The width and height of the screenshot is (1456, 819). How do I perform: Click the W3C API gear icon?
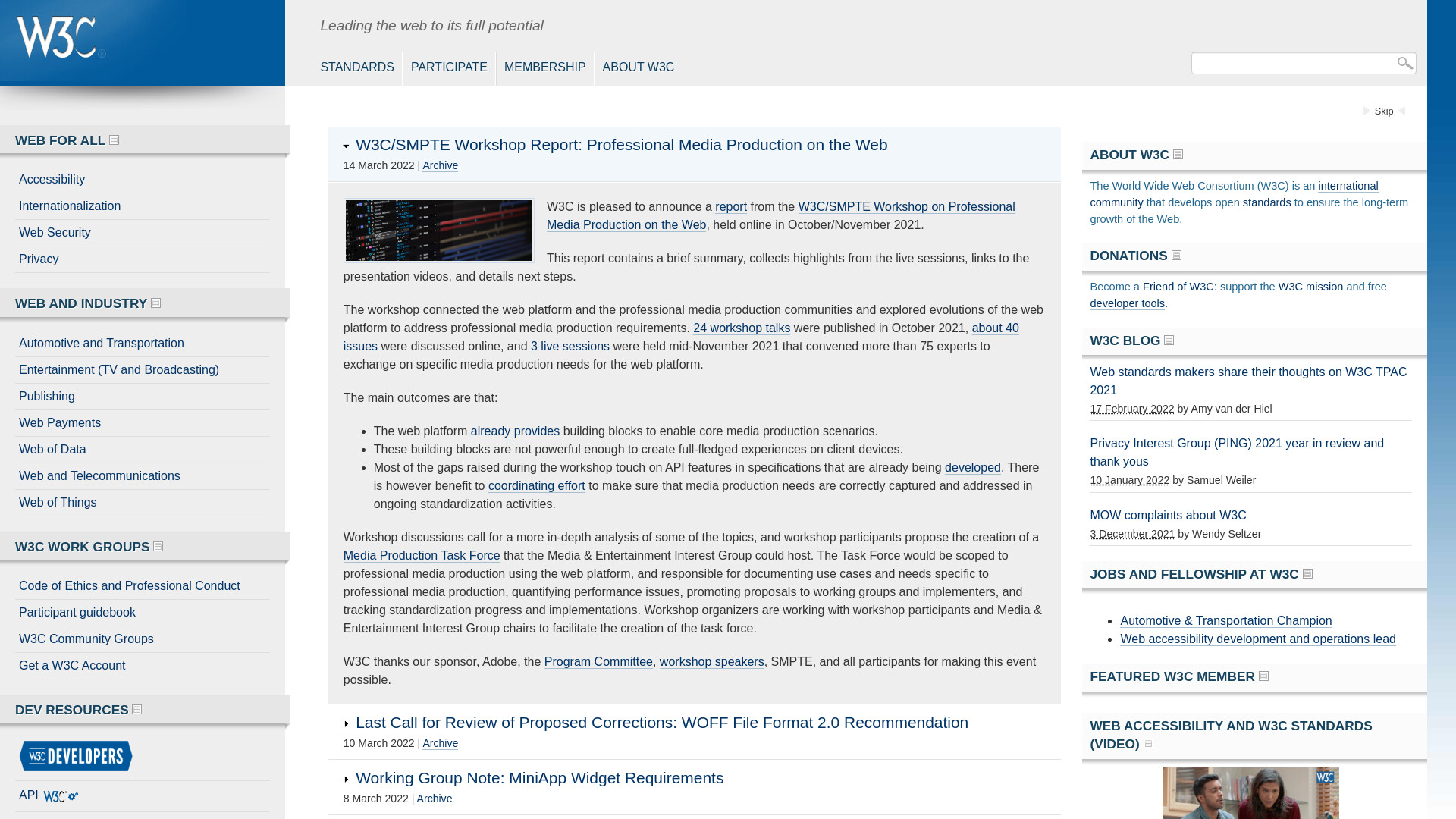coord(61,796)
